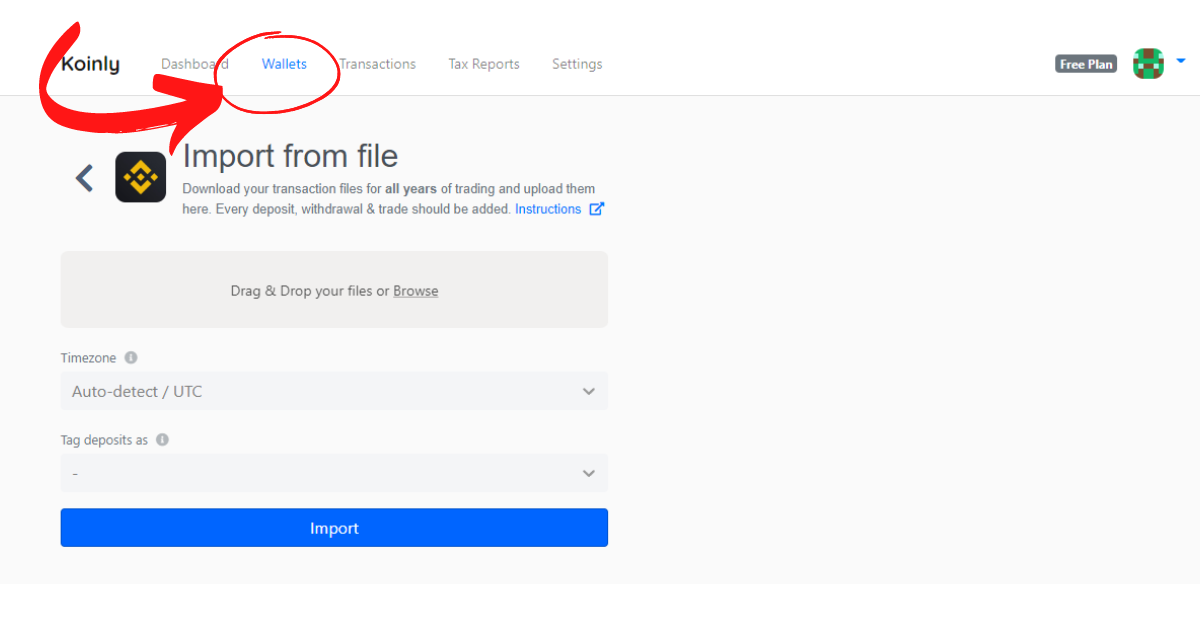
Task: Click the Drag & Drop files area
Action: (334, 290)
